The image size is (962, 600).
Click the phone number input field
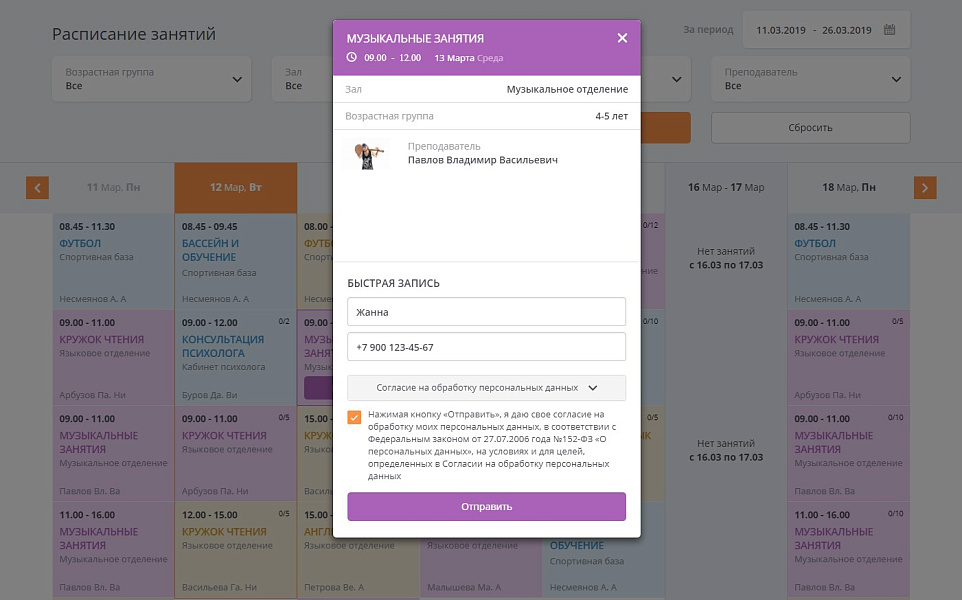(487, 347)
